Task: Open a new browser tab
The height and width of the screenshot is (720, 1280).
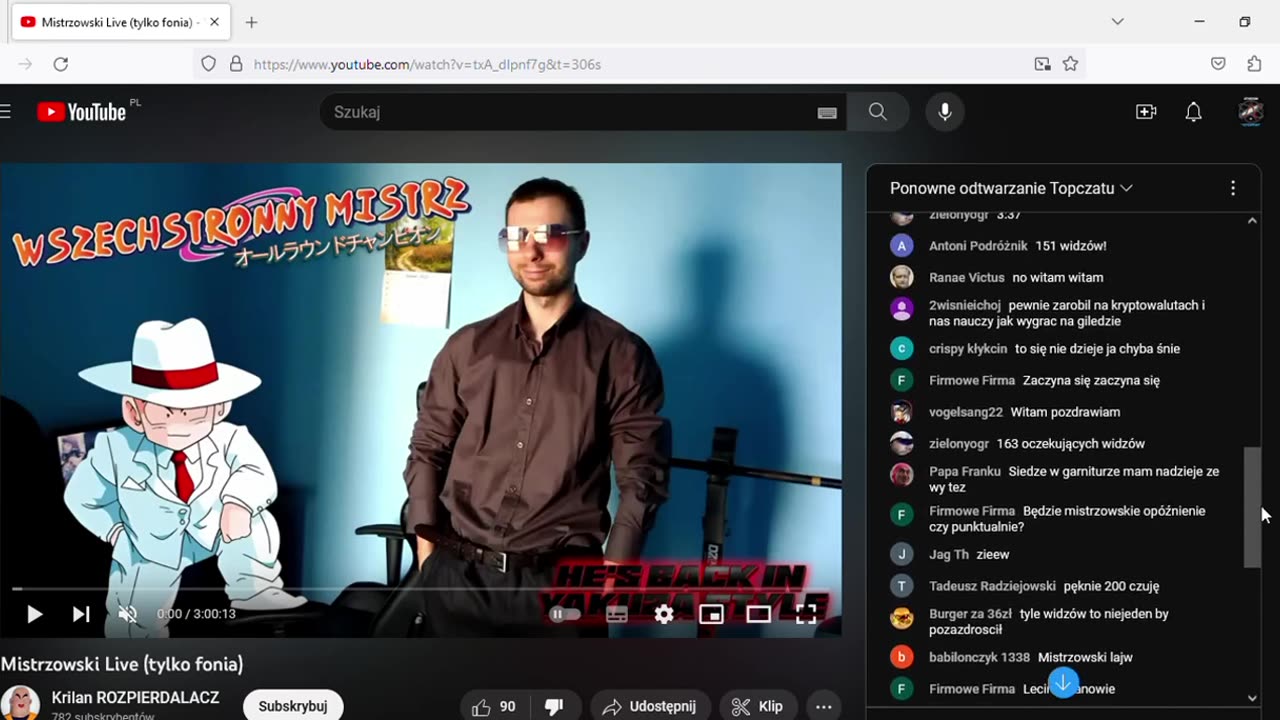Action: coord(251,22)
